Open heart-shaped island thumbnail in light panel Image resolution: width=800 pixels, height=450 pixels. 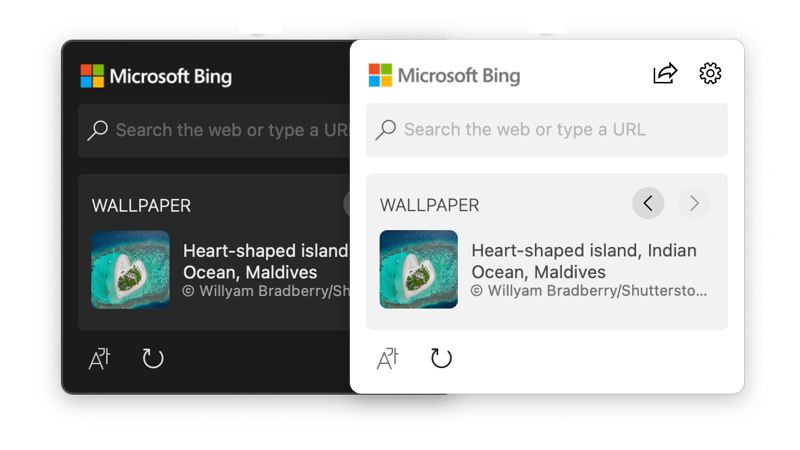point(419,269)
